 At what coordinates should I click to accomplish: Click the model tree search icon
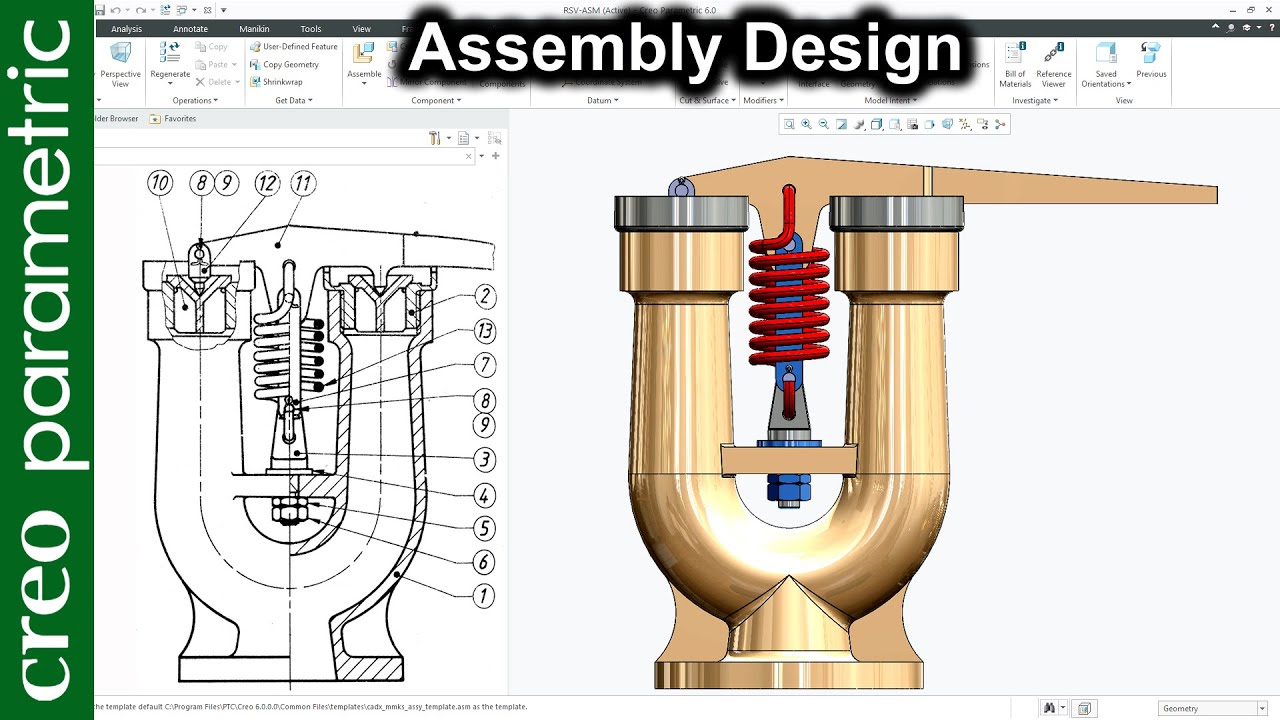click(x=494, y=138)
